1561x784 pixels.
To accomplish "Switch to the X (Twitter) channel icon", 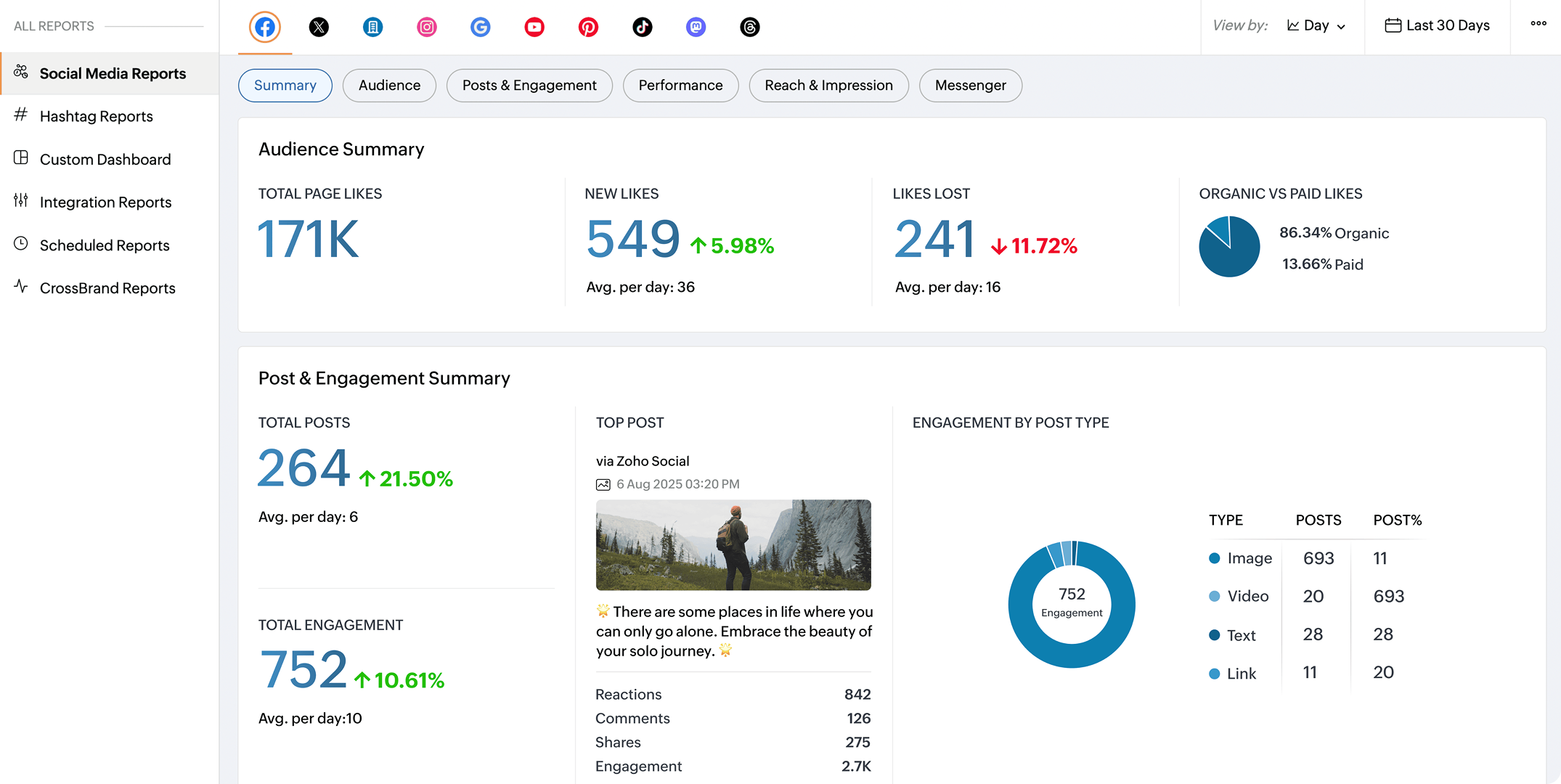I will click(319, 27).
